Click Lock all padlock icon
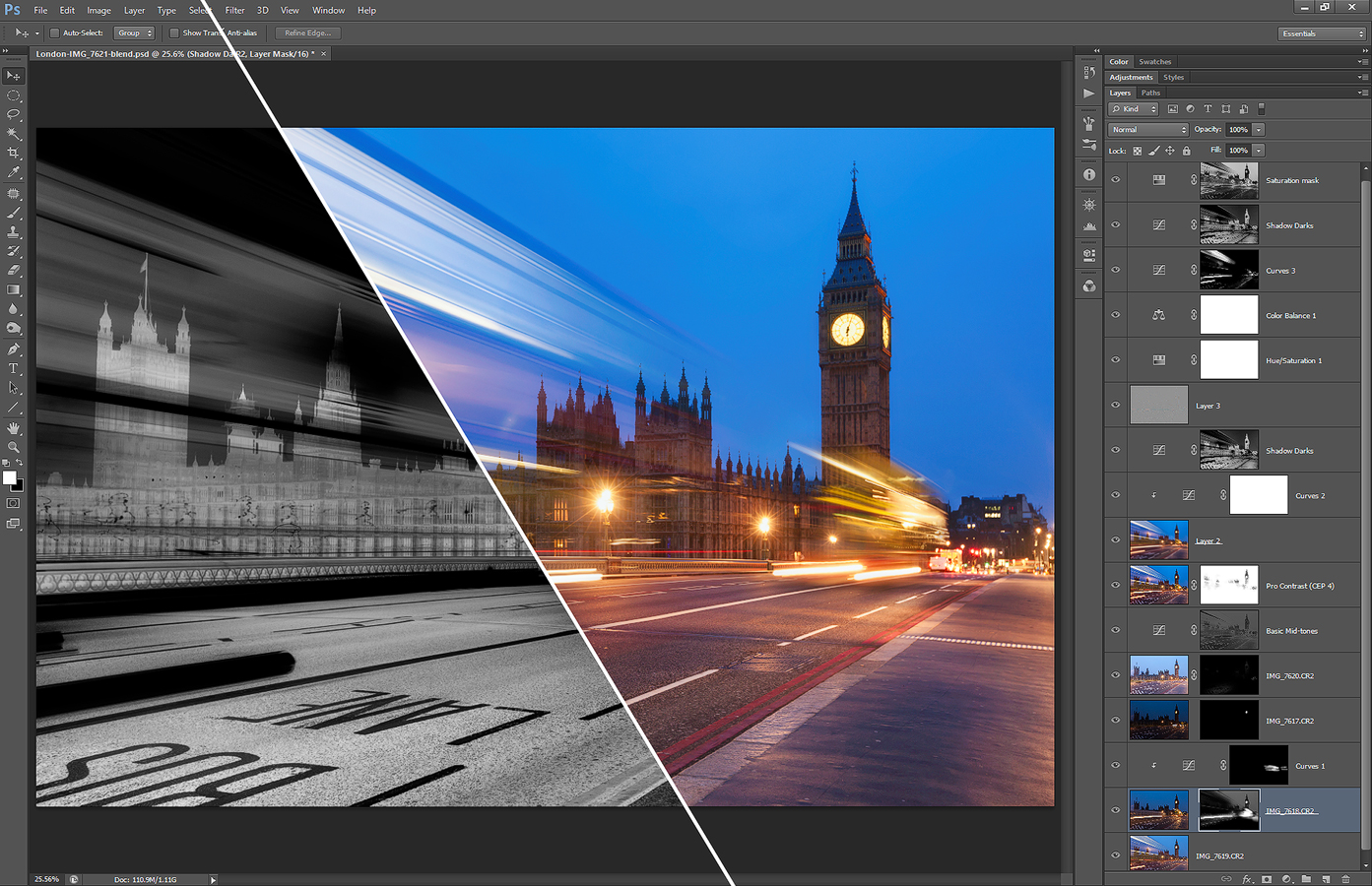Screen dimensions: 1372x886 click(1187, 151)
